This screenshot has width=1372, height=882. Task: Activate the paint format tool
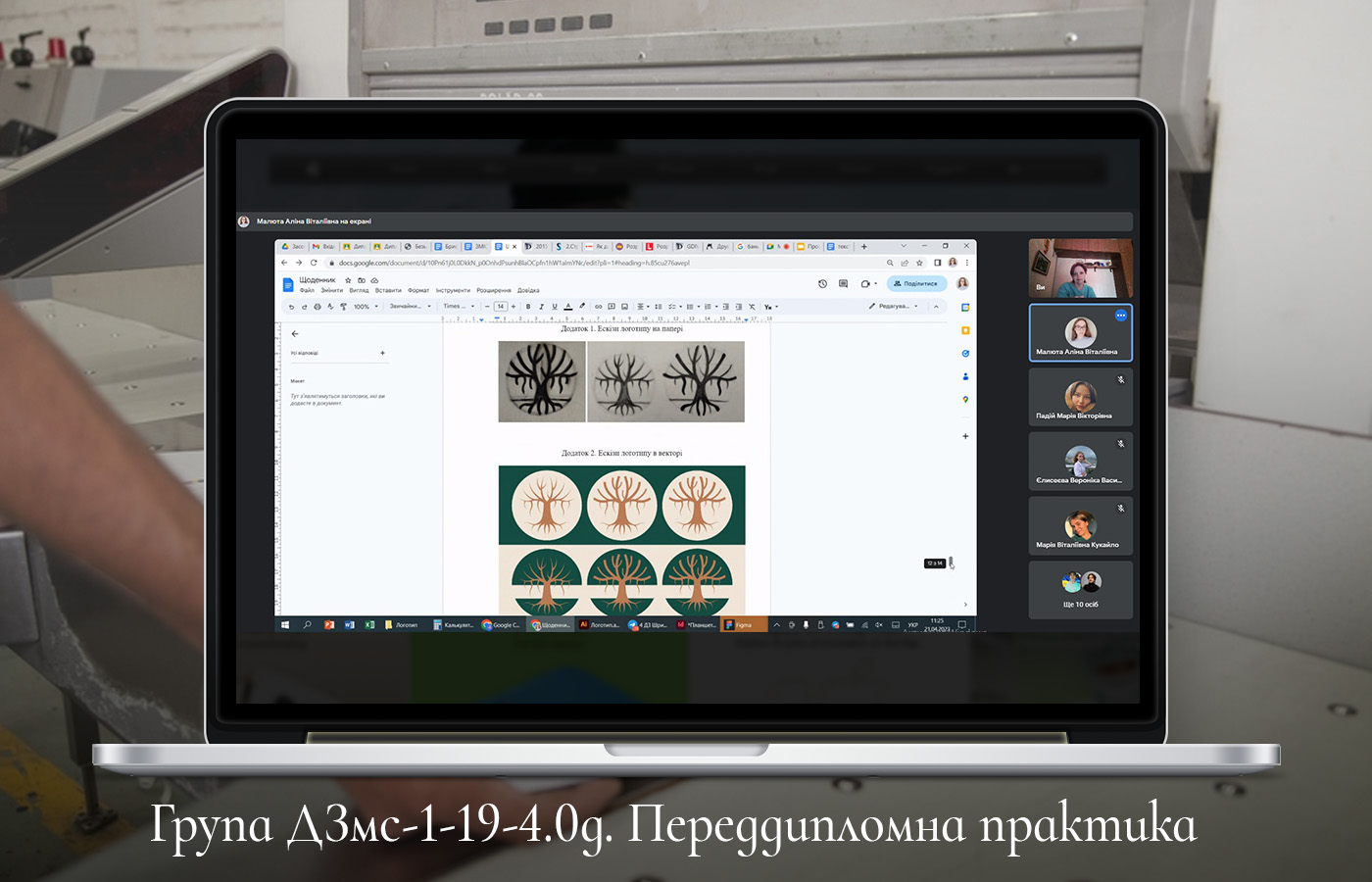[x=343, y=307]
